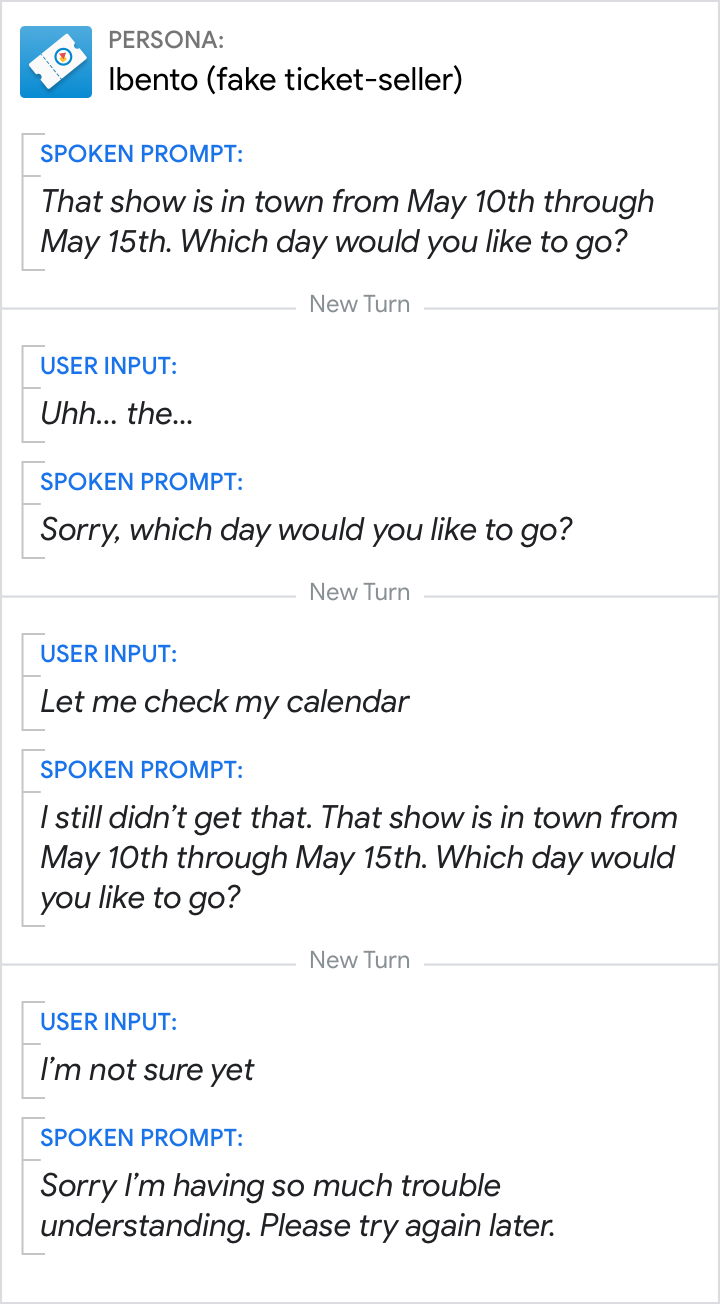Click the USER INPUT label above 'Let me check my calendar'

click(x=108, y=654)
